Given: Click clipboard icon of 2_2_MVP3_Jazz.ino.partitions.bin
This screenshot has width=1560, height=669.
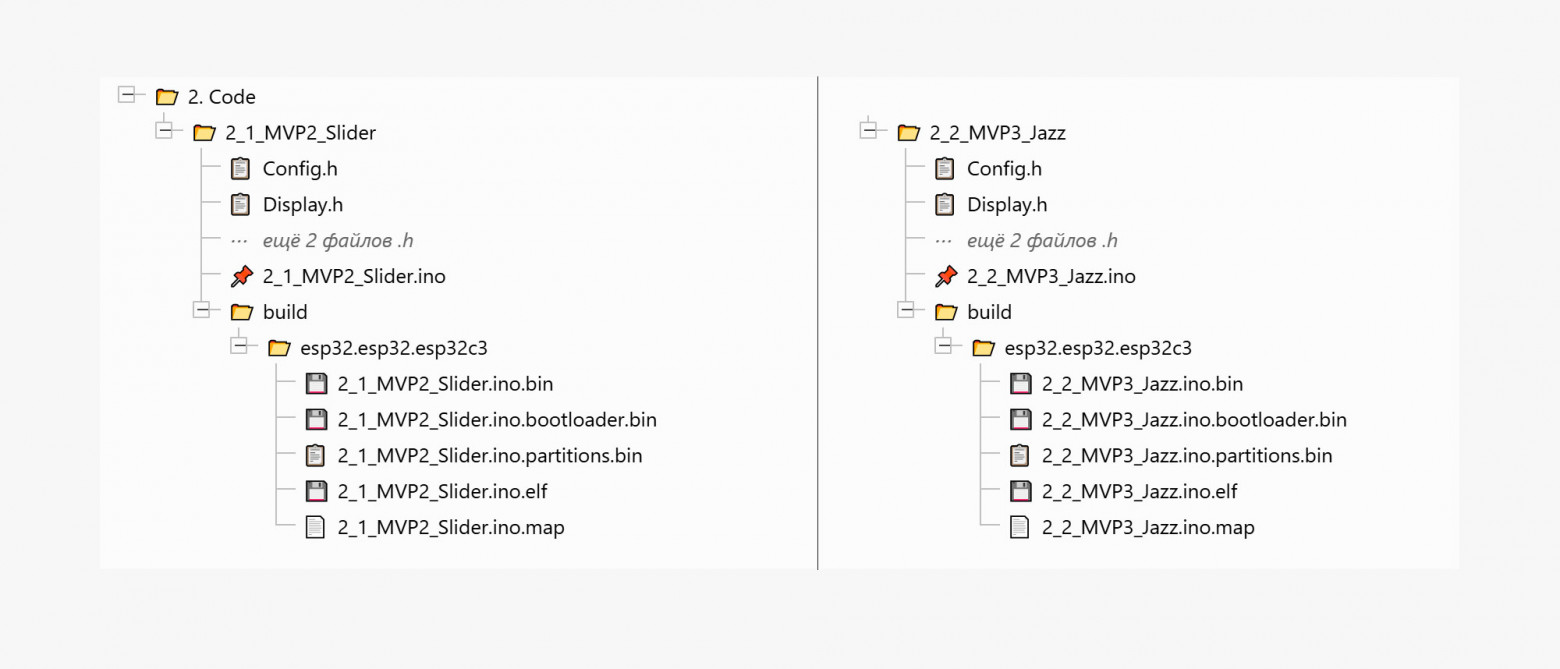Looking at the screenshot, I should click(1020, 455).
